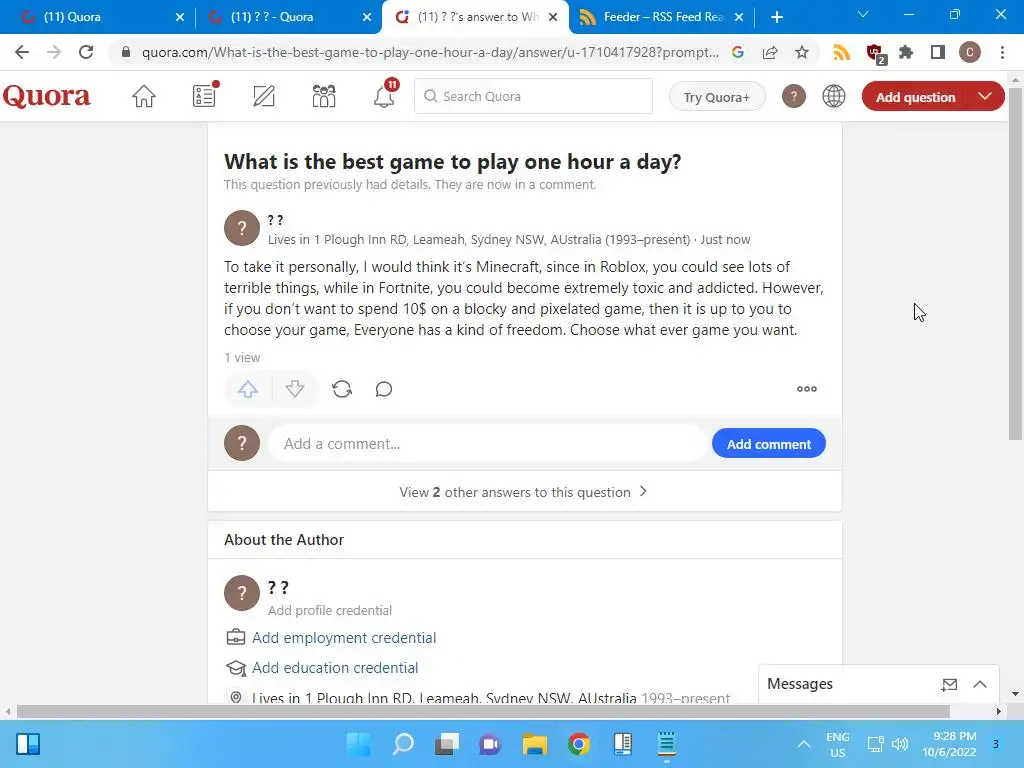This screenshot has width=1024, height=768.
Task: Open the Spaces people icon
Action: tap(324, 97)
